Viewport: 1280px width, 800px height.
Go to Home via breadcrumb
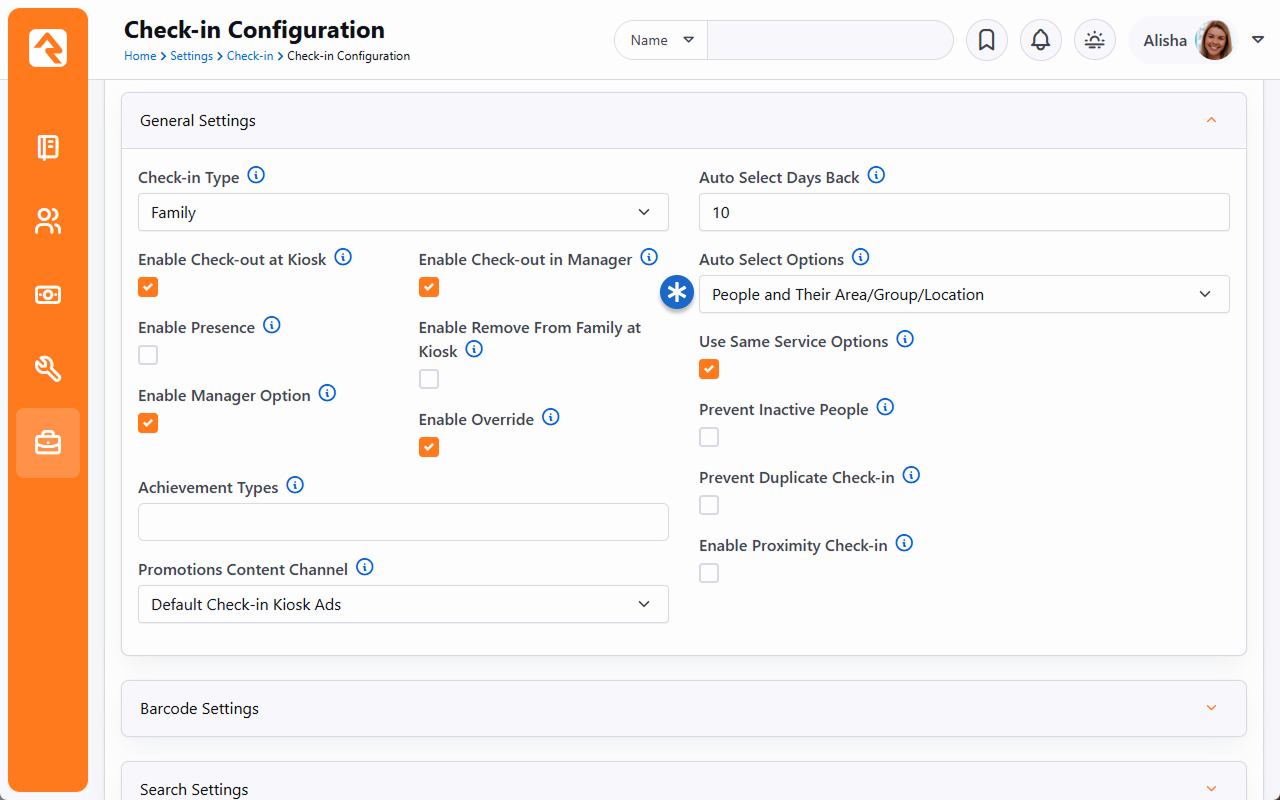click(x=139, y=56)
